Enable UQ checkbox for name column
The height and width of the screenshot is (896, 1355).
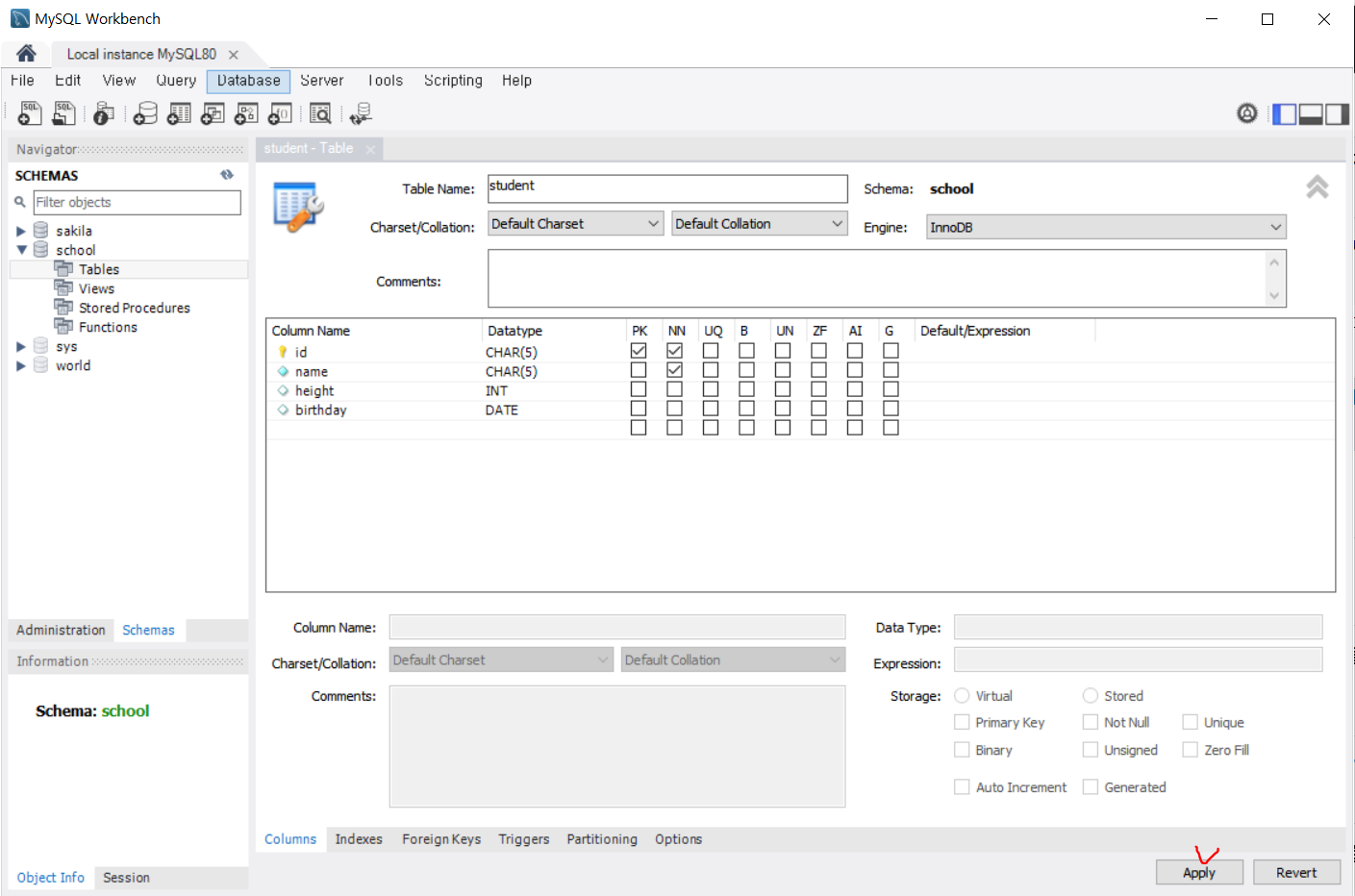pyautogui.click(x=711, y=370)
